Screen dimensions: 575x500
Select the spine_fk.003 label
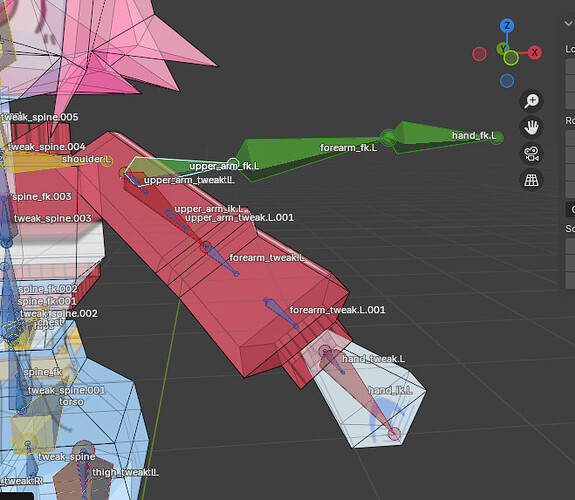click(42, 197)
